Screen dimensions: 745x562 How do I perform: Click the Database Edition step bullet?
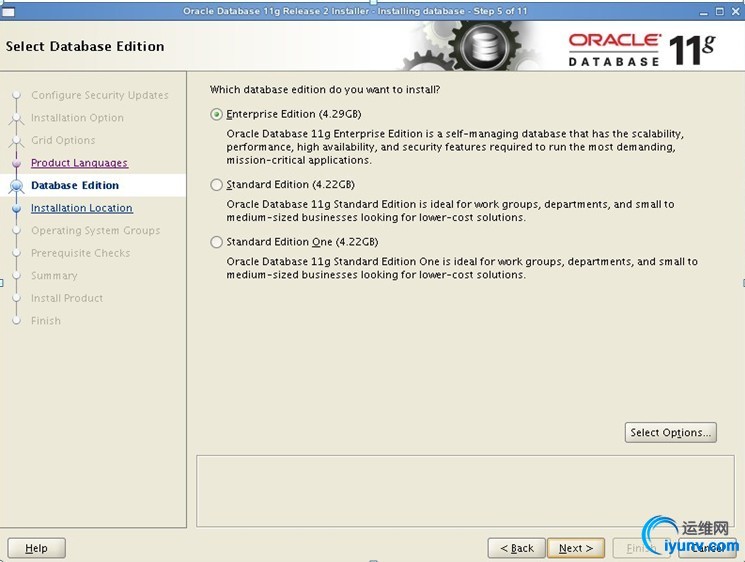coord(17,186)
